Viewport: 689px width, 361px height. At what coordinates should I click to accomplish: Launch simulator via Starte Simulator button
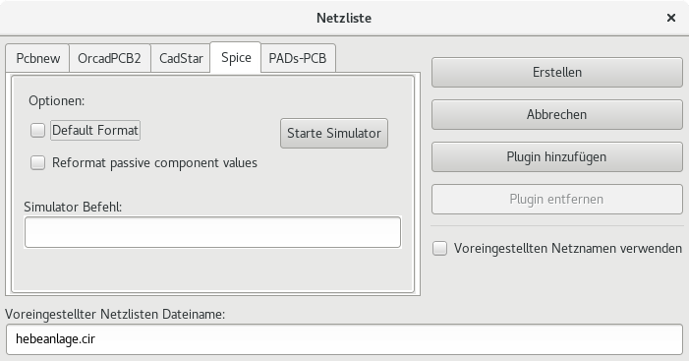point(334,133)
